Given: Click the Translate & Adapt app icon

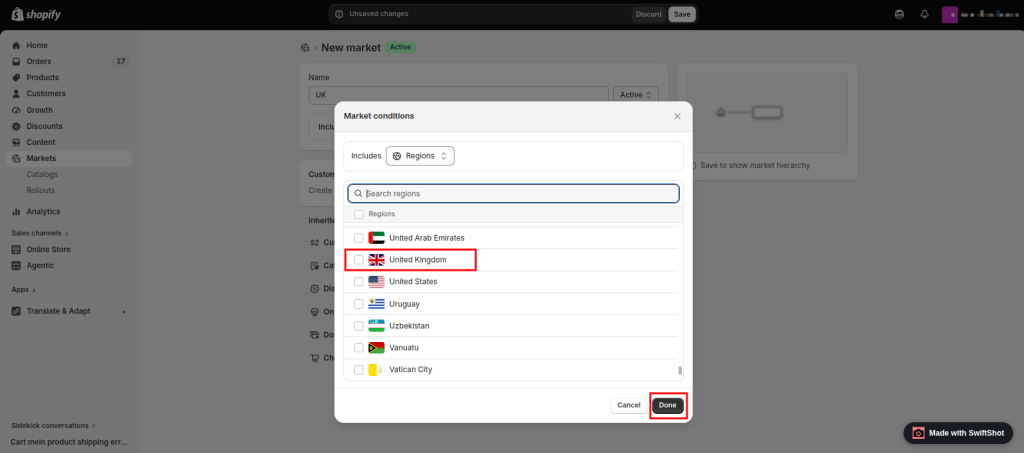Looking at the screenshot, I should tap(16, 311).
